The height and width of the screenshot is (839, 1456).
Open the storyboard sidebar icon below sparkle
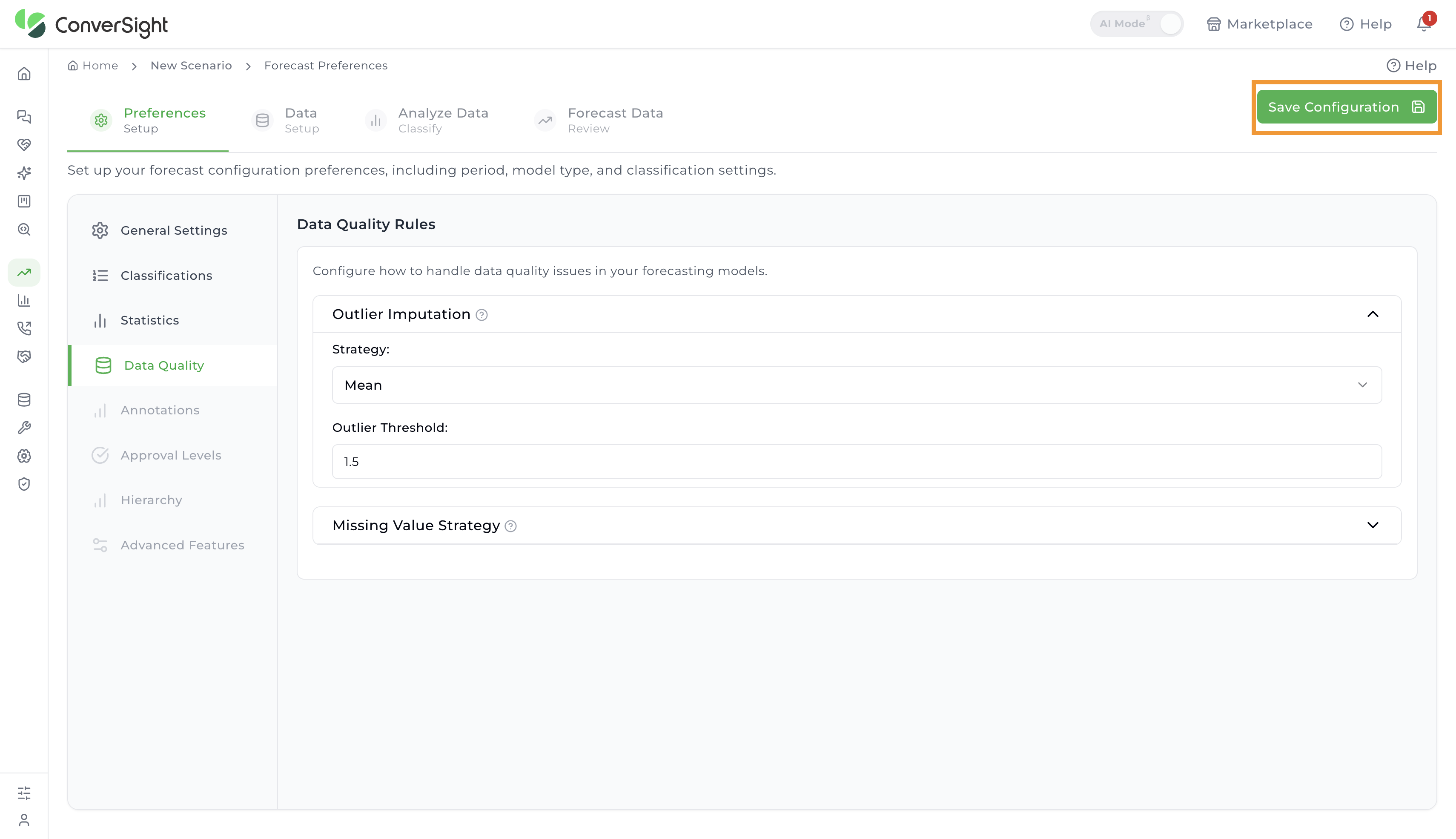pos(23,201)
